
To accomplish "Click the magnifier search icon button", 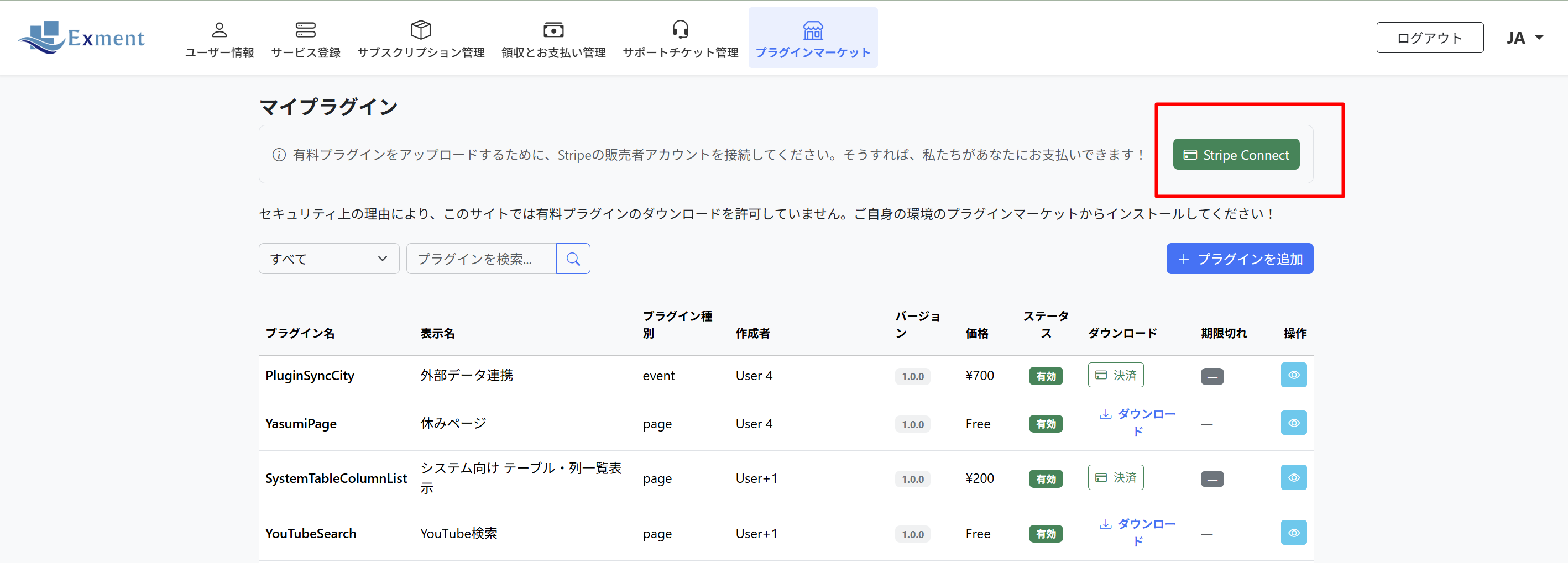I will [573, 259].
